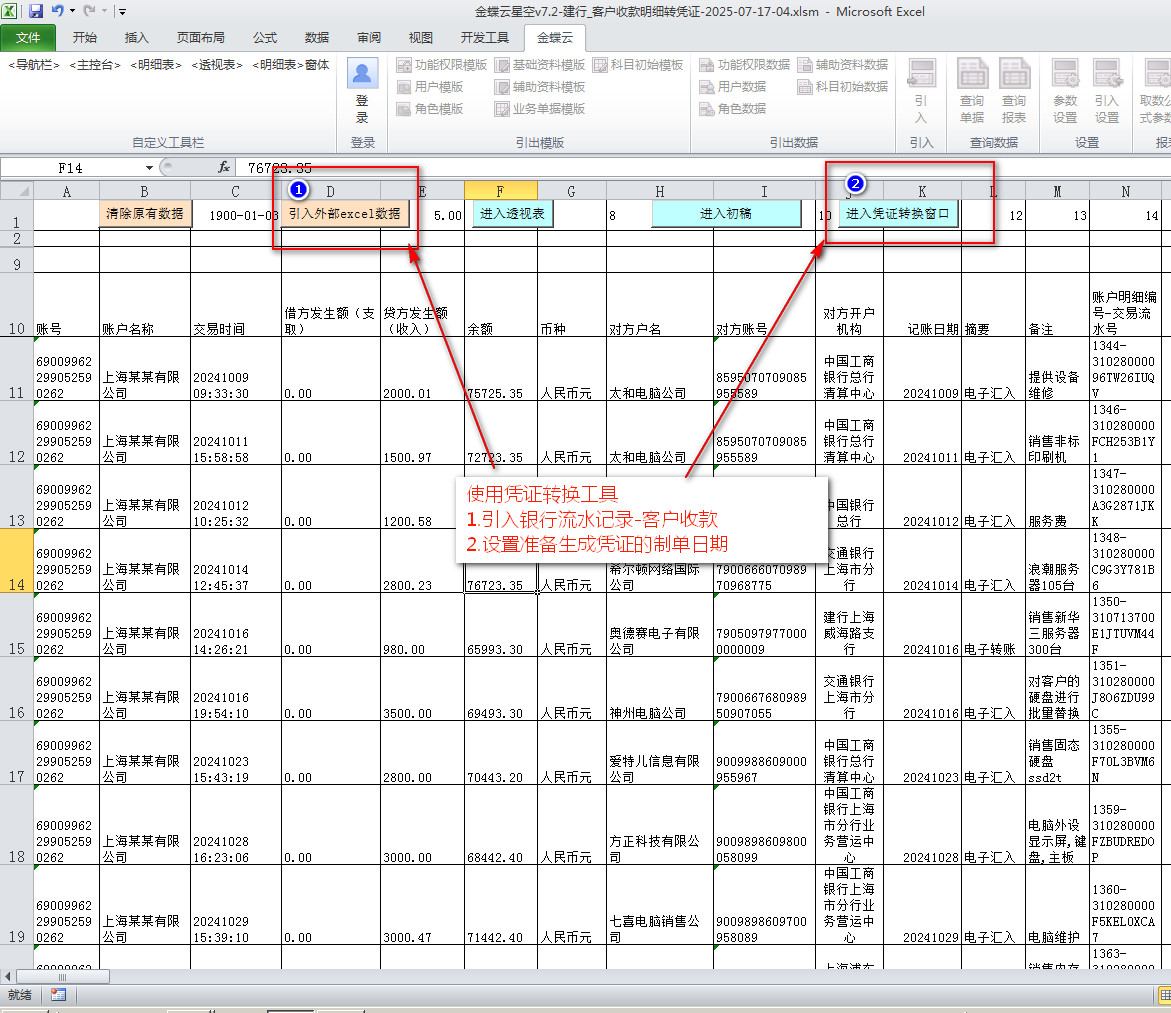Viewport: 1171px width, 1013px height.
Task: Open the 文件 file tab
Action: pyautogui.click(x=28, y=37)
